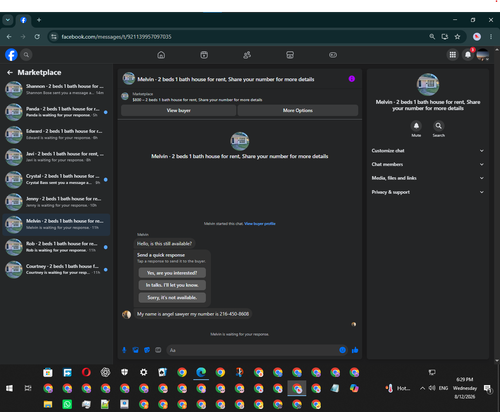Expand Customize chat section
The width and height of the screenshot is (500, 412).
click(x=428, y=151)
